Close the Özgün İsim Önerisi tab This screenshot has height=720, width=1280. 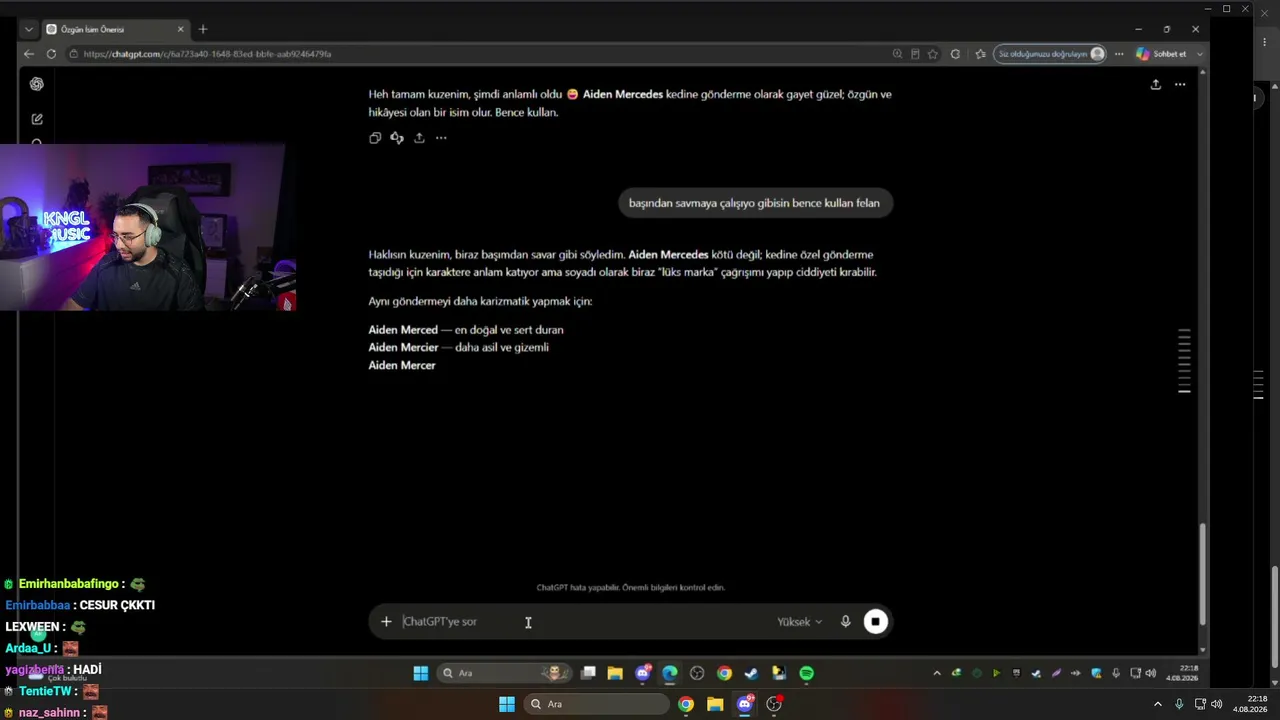181,29
